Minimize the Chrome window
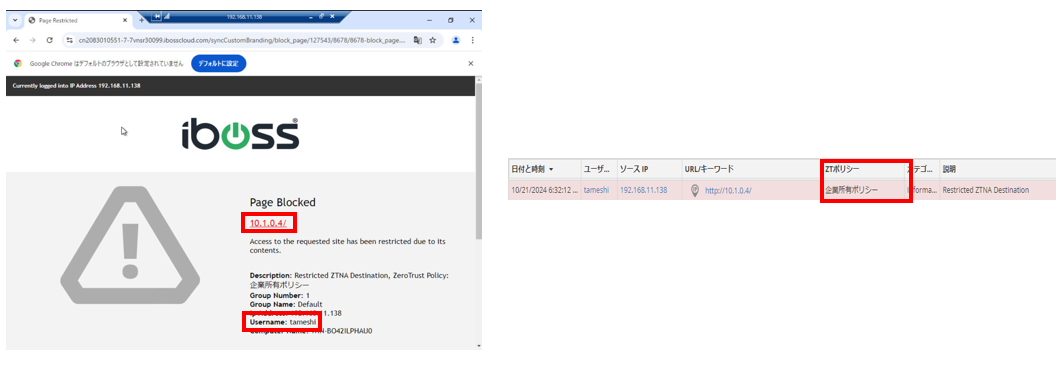This screenshot has height=367, width=1060. click(429, 20)
